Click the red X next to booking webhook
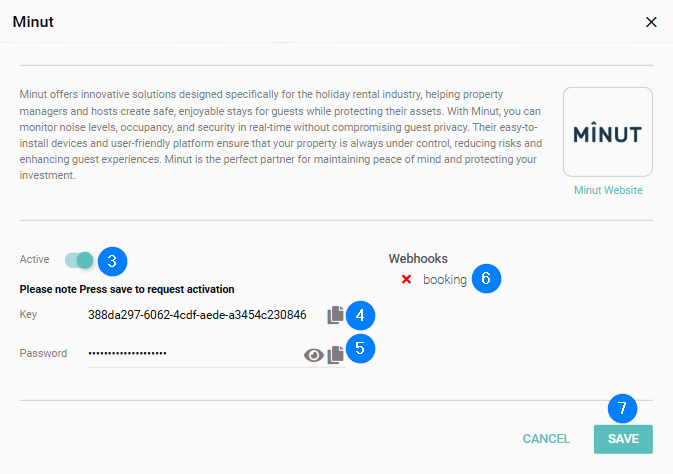673x474 pixels. pyautogui.click(x=406, y=280)
